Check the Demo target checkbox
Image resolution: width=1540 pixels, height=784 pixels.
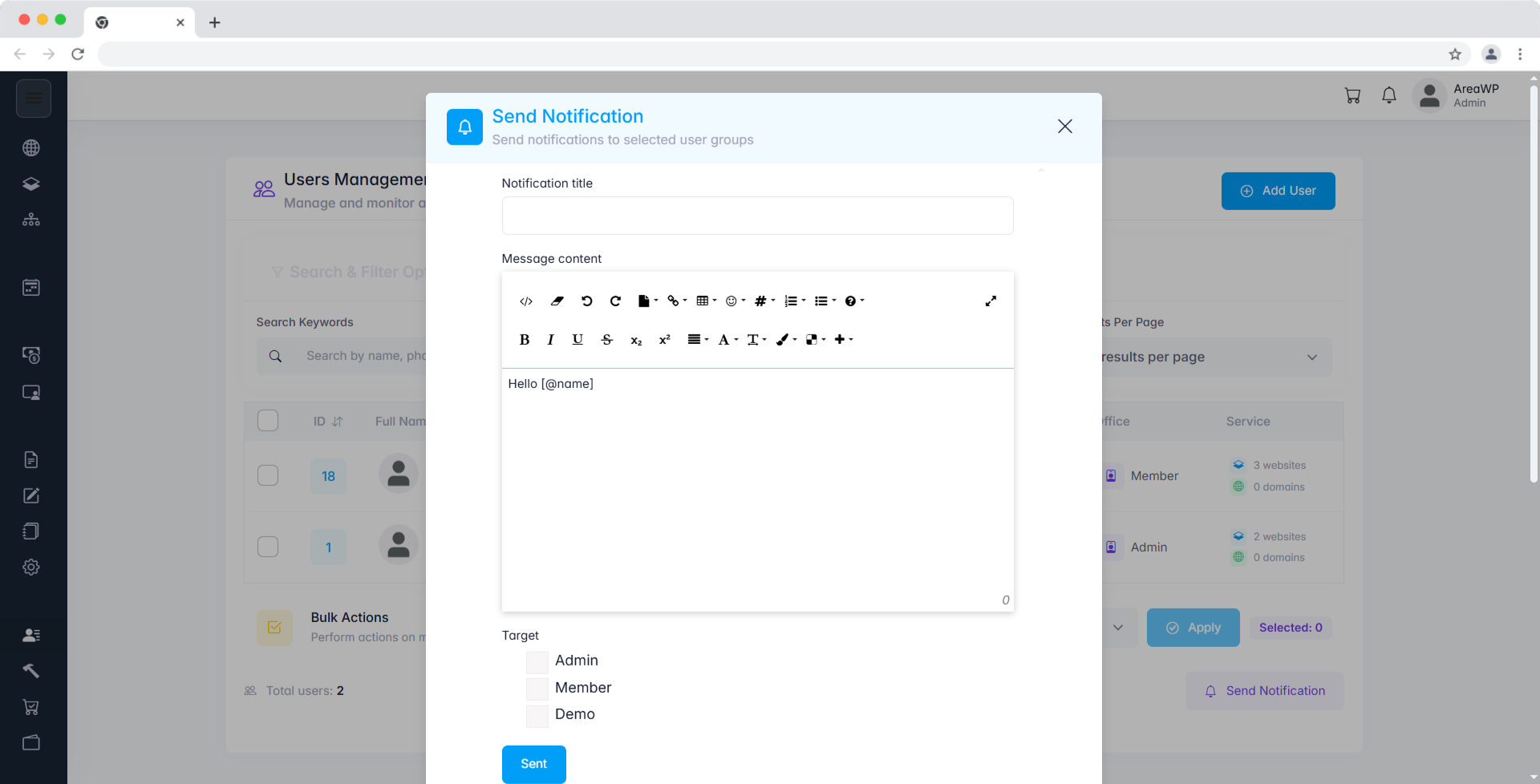coord(537,716)
